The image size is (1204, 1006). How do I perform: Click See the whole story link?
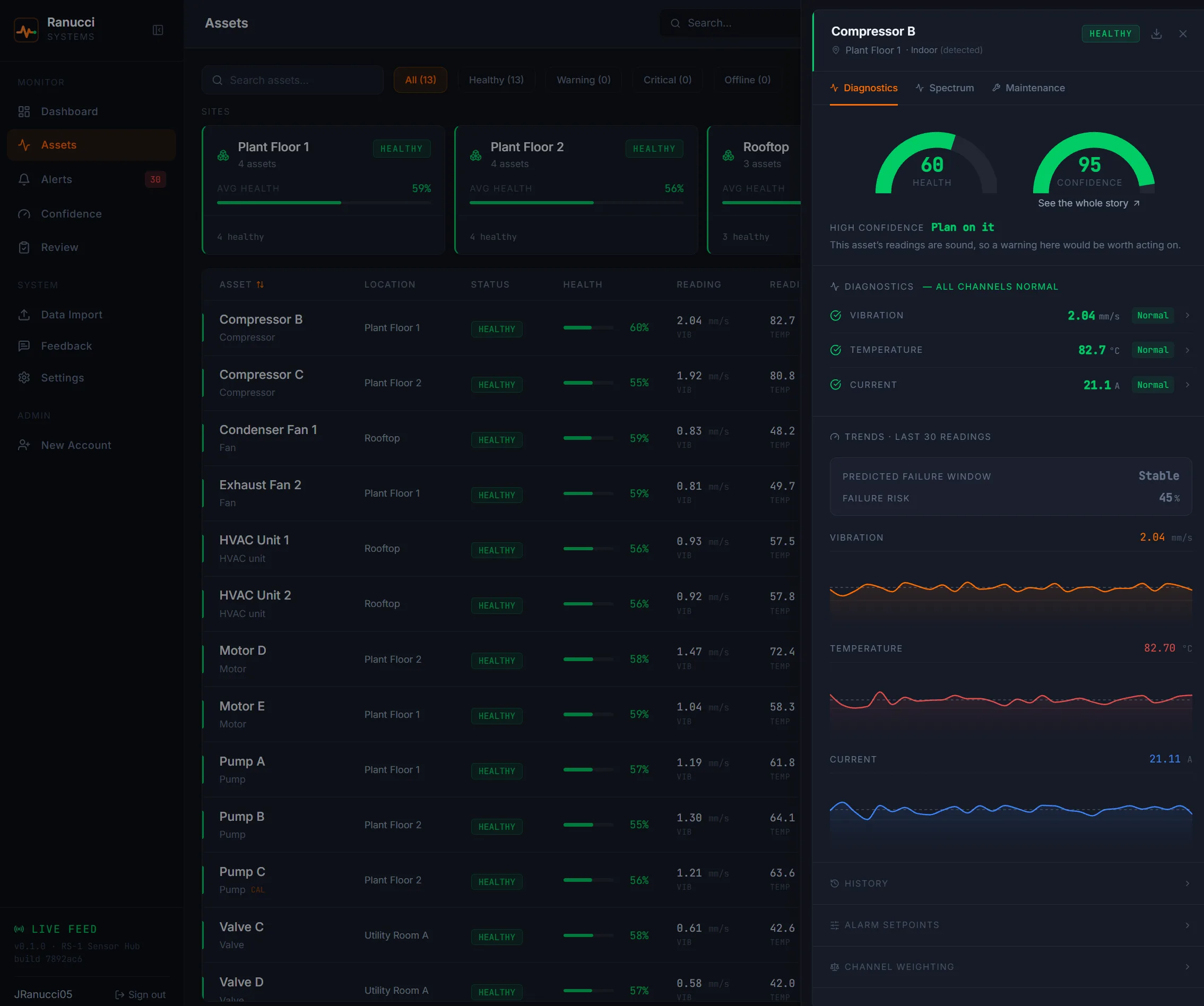(x=1088, y=203)
